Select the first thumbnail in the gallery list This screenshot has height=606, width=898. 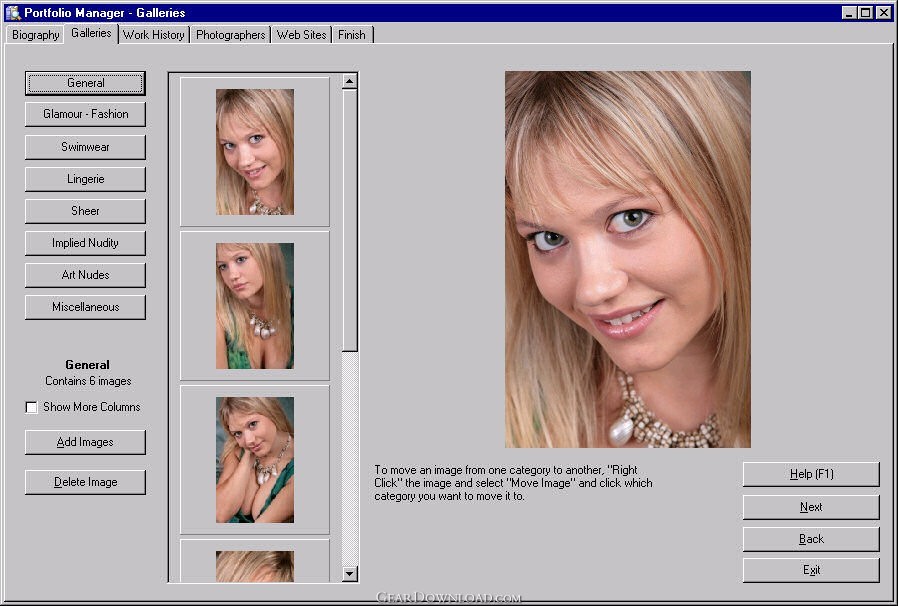[255, 152]
